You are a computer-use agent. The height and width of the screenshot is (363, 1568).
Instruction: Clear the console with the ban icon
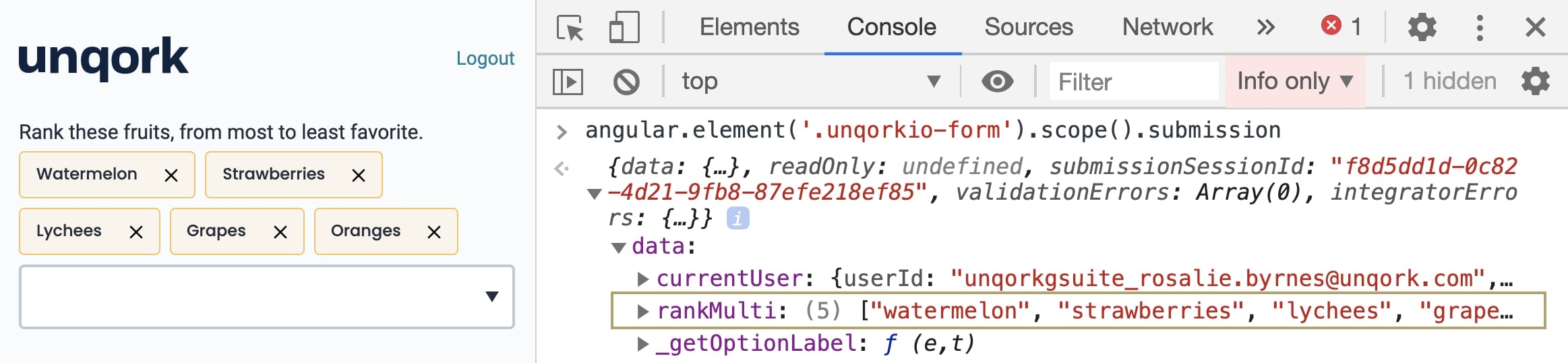[x=626, y=82]
